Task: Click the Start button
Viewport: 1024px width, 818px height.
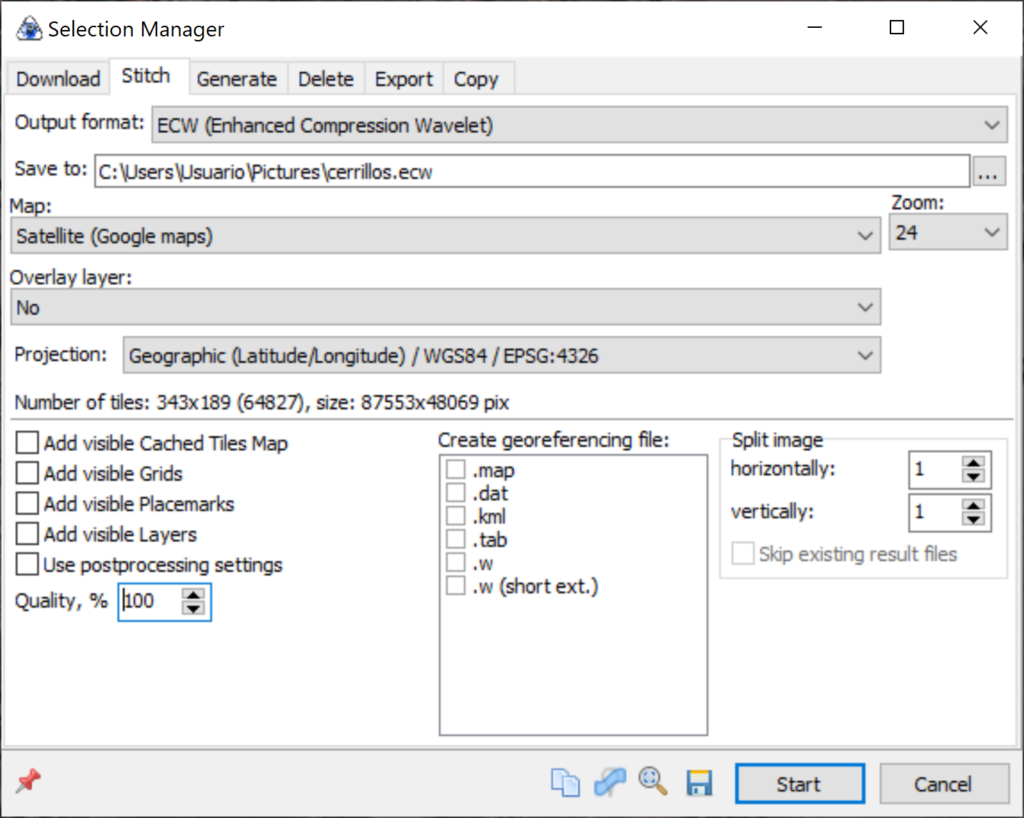Action: click(799, 783)
